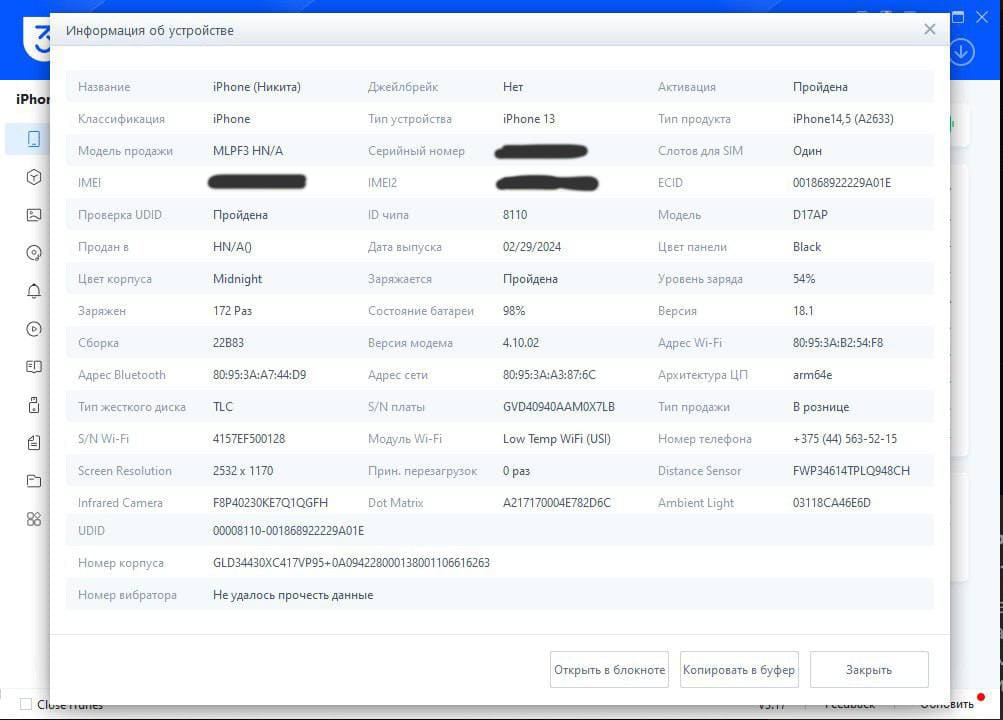Select the chip ID value 8110
Screen dimensions: 1003x720
click(515, 215)
